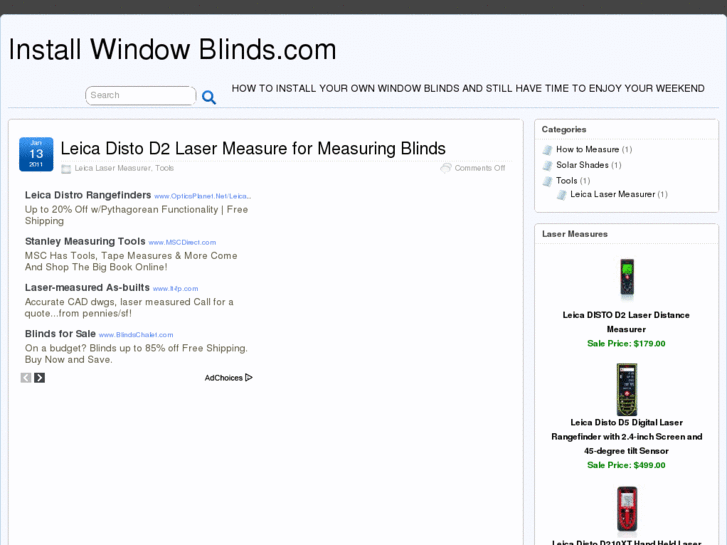Click the next ads arrow button
727x545 pixels.
pyautogui.click(x=39, y=378)
